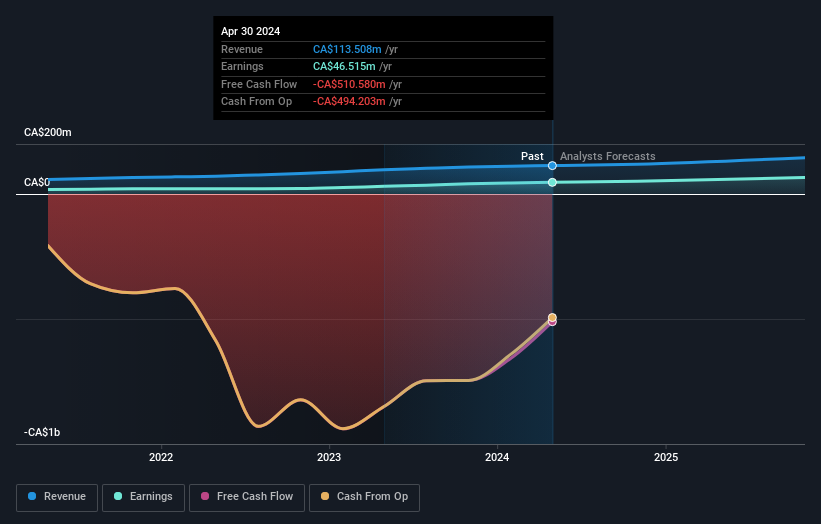
Task: Toggle the Free Cash Flow legend button
Action: pos(247,497)
